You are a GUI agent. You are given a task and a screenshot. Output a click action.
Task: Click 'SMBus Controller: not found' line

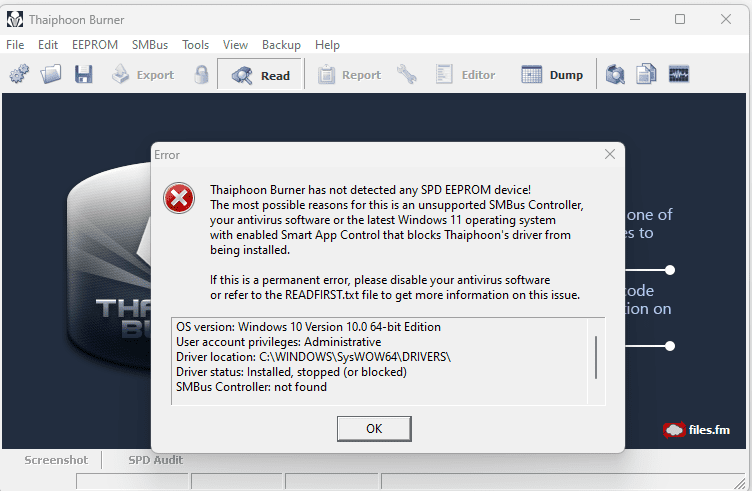click(x=251, y=387)
